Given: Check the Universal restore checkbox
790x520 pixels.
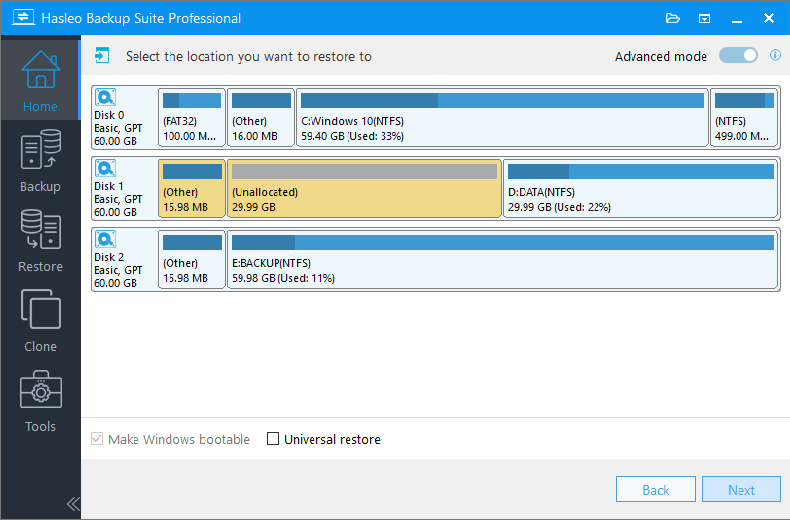Looking at the screenshot, I should pos(273,439).
